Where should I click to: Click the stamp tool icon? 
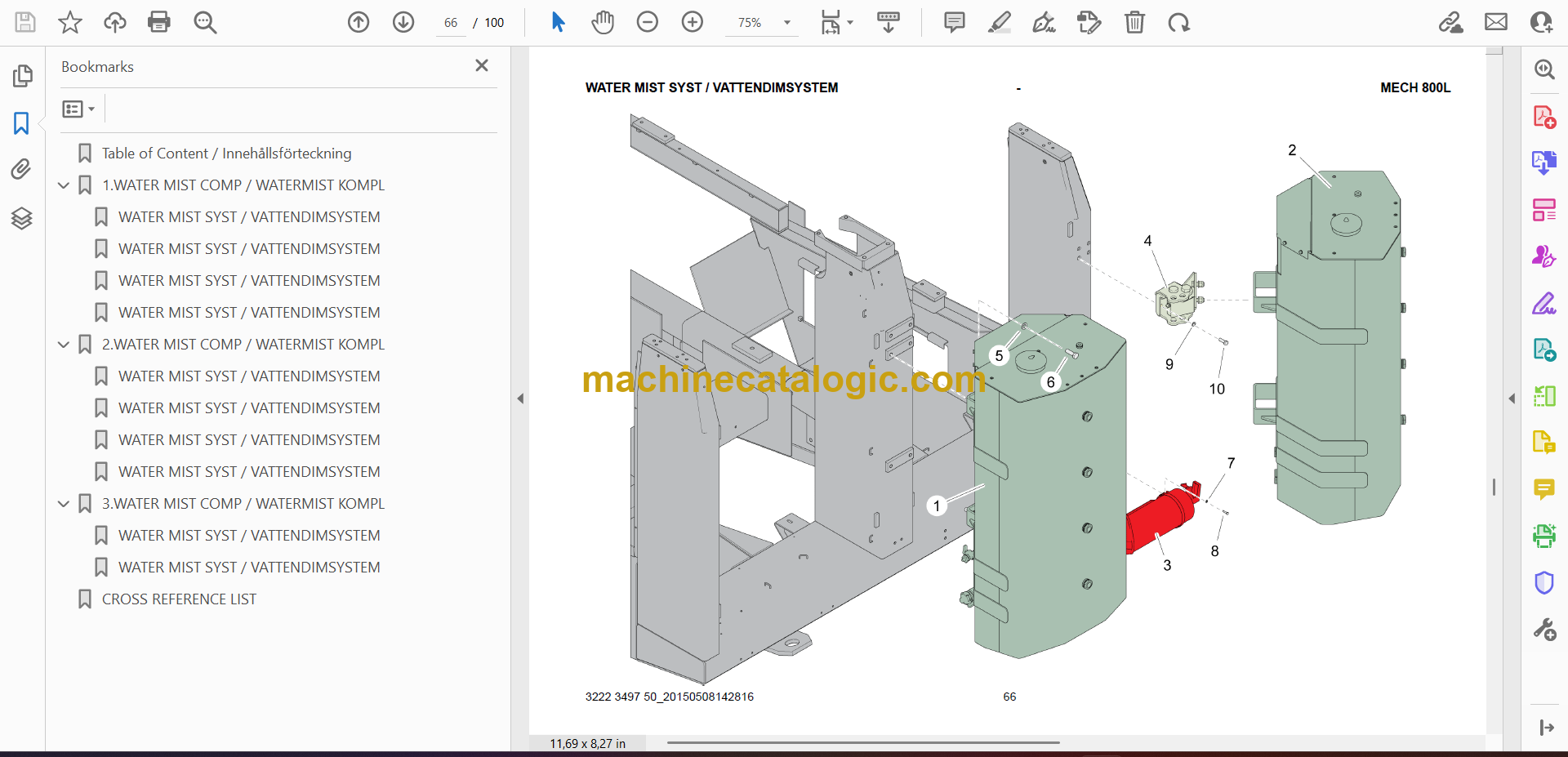coord(1089,22)
